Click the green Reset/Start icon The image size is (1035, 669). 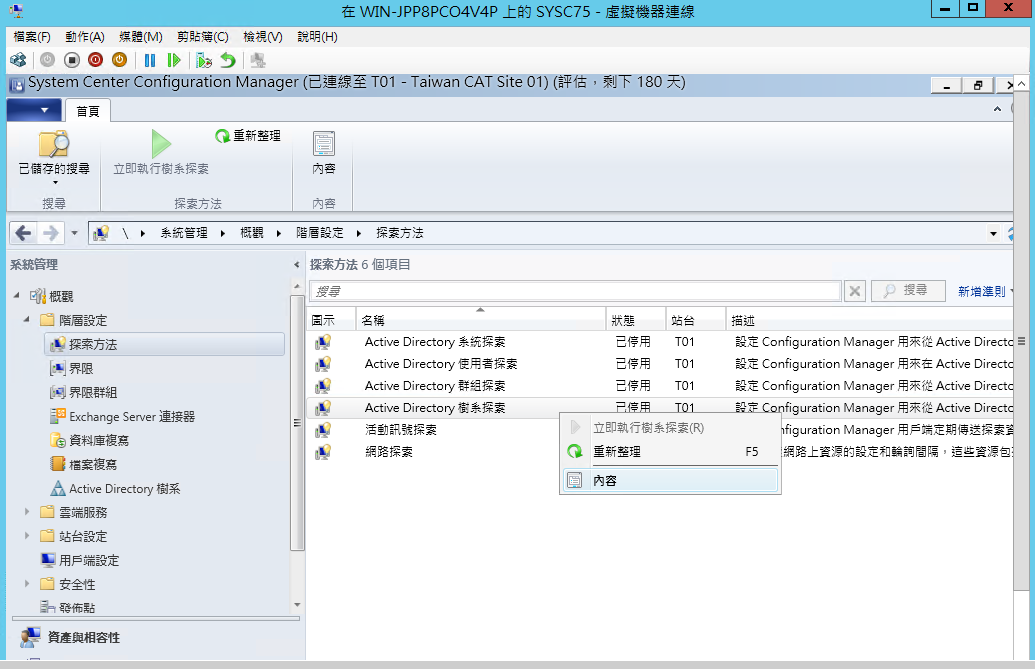click(x=174, y=61)
